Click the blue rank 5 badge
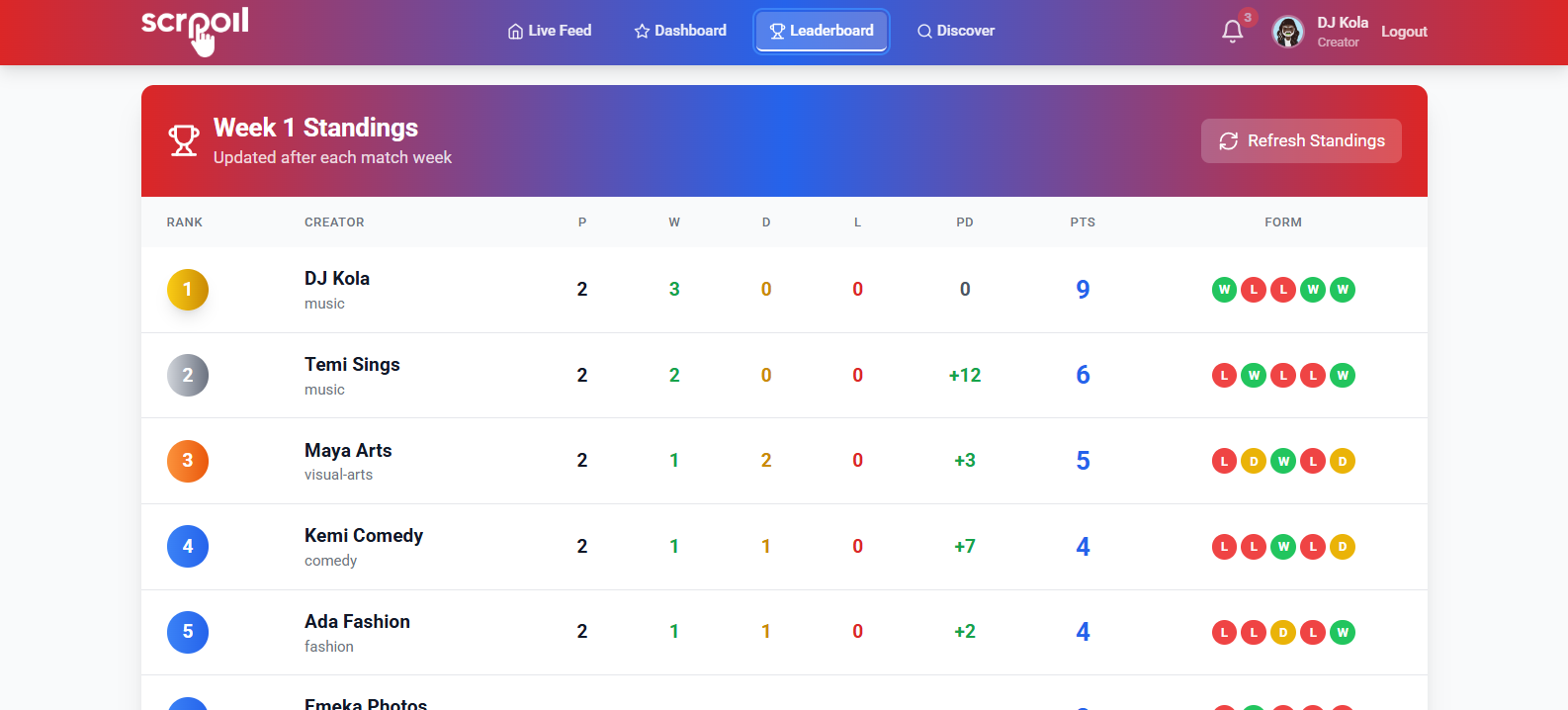Screen dimensions: 1568x710 (x=188, y=632)
